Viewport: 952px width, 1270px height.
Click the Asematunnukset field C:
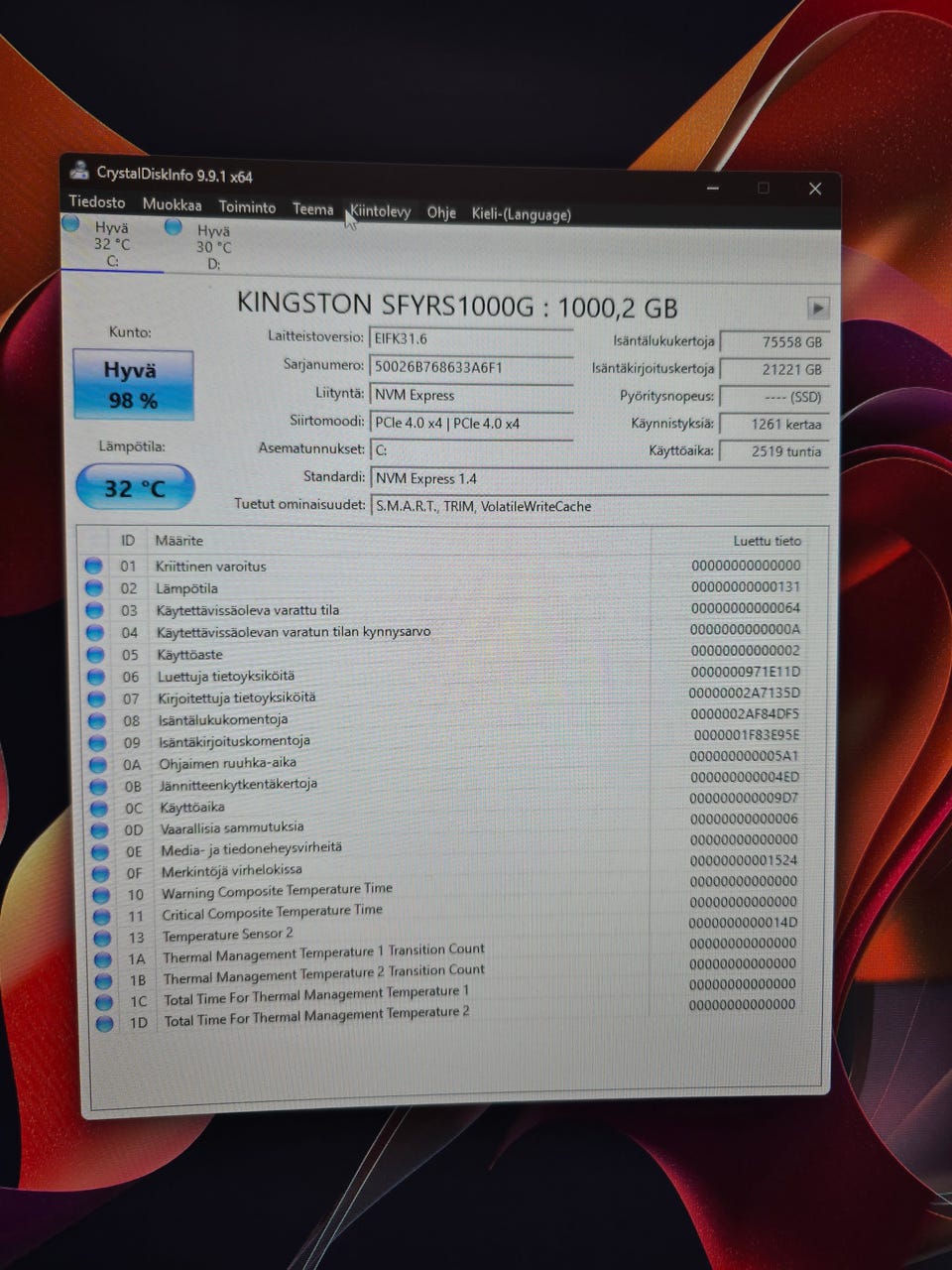point(471,450)
